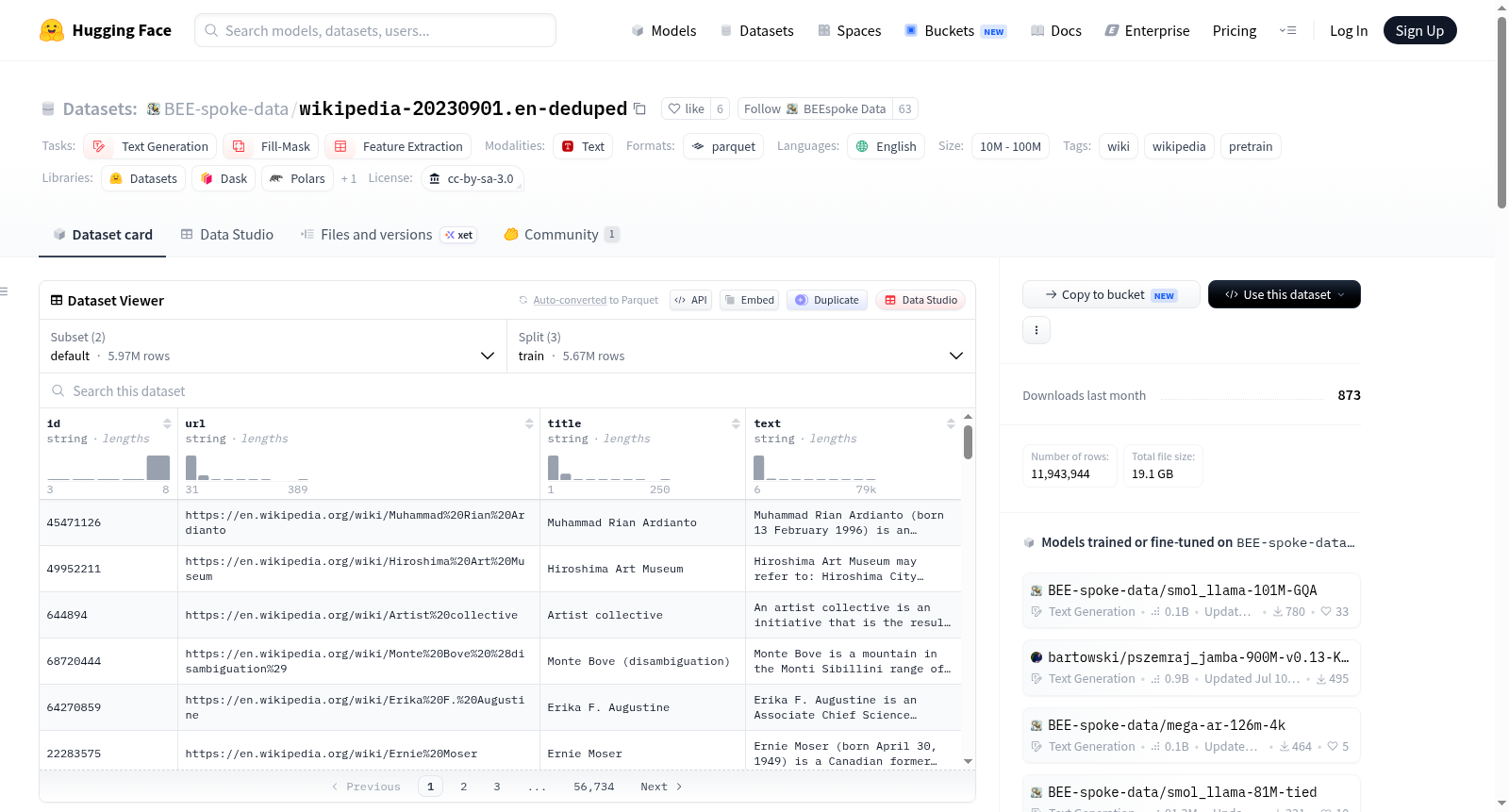Screen dimensions: 1509x812
Task: Switch to the Data Studio tab
Action: tap(227, 235)
